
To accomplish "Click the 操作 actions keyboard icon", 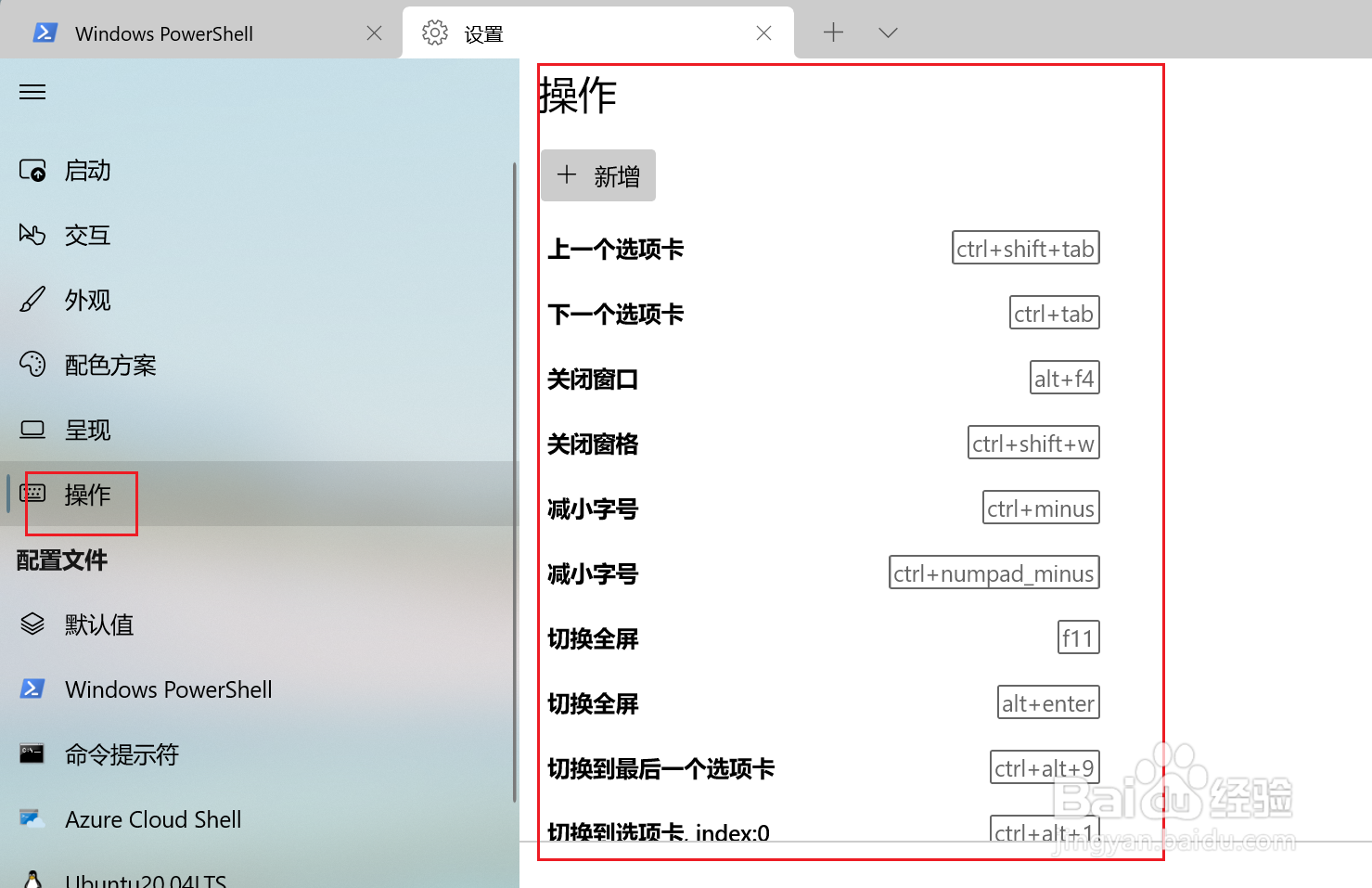I will (x=32, y=495).
